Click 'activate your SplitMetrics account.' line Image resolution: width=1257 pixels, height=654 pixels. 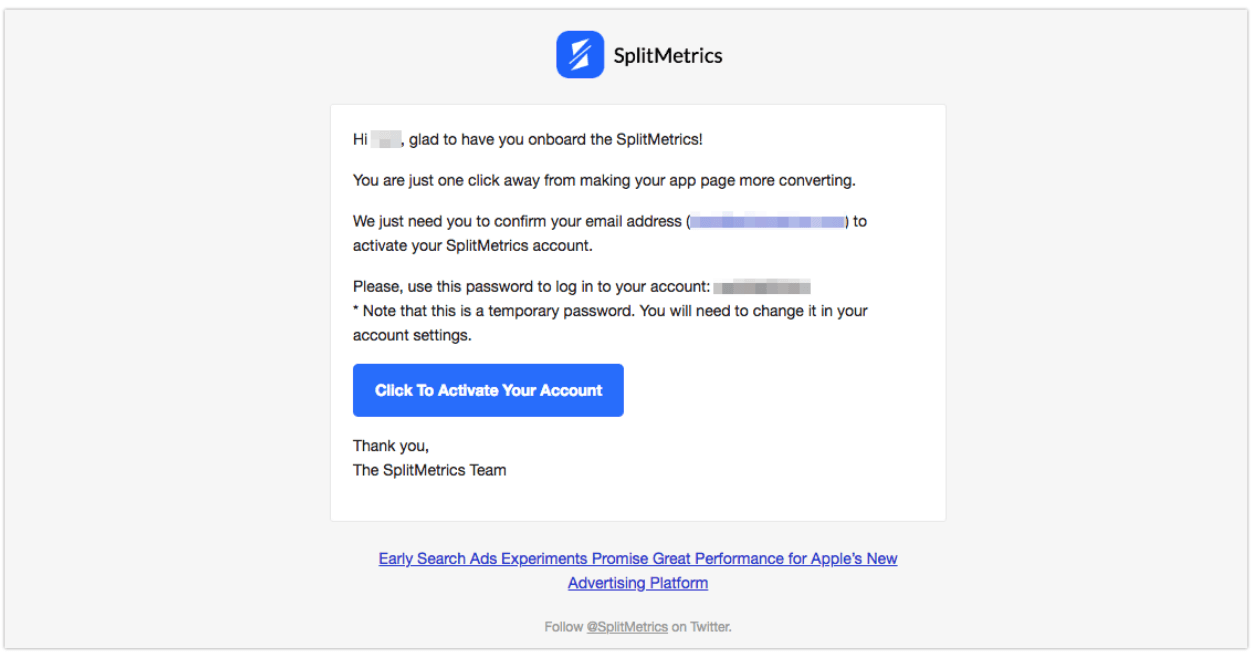(x=473, y=245)
